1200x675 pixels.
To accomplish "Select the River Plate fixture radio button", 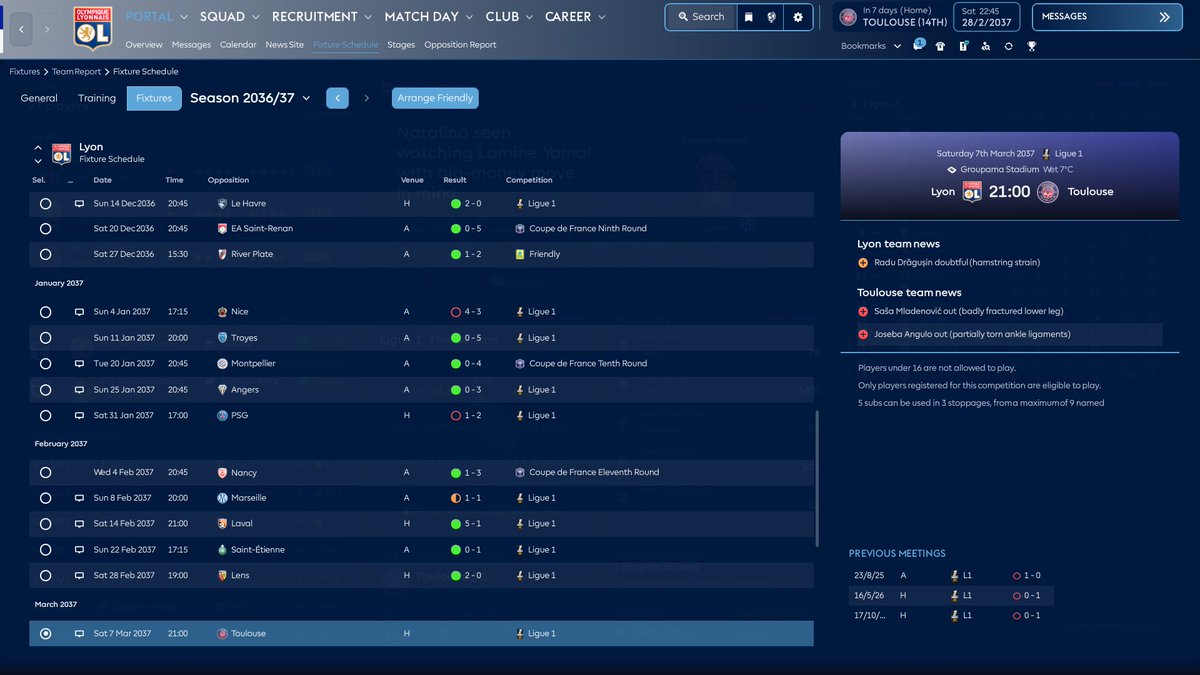I will [45, 255].
